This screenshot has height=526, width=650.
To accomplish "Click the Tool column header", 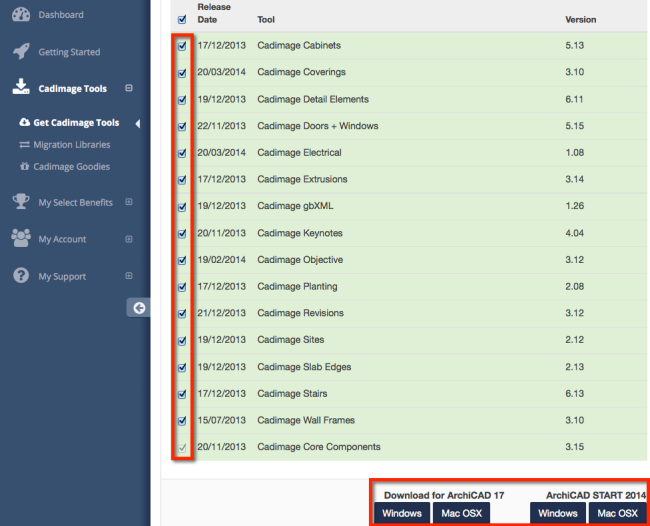I will point(266,19).
